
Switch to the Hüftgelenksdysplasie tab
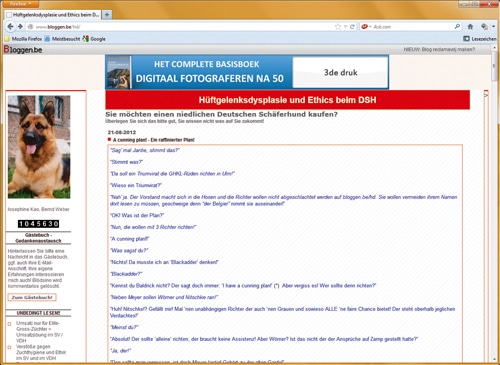53,15
